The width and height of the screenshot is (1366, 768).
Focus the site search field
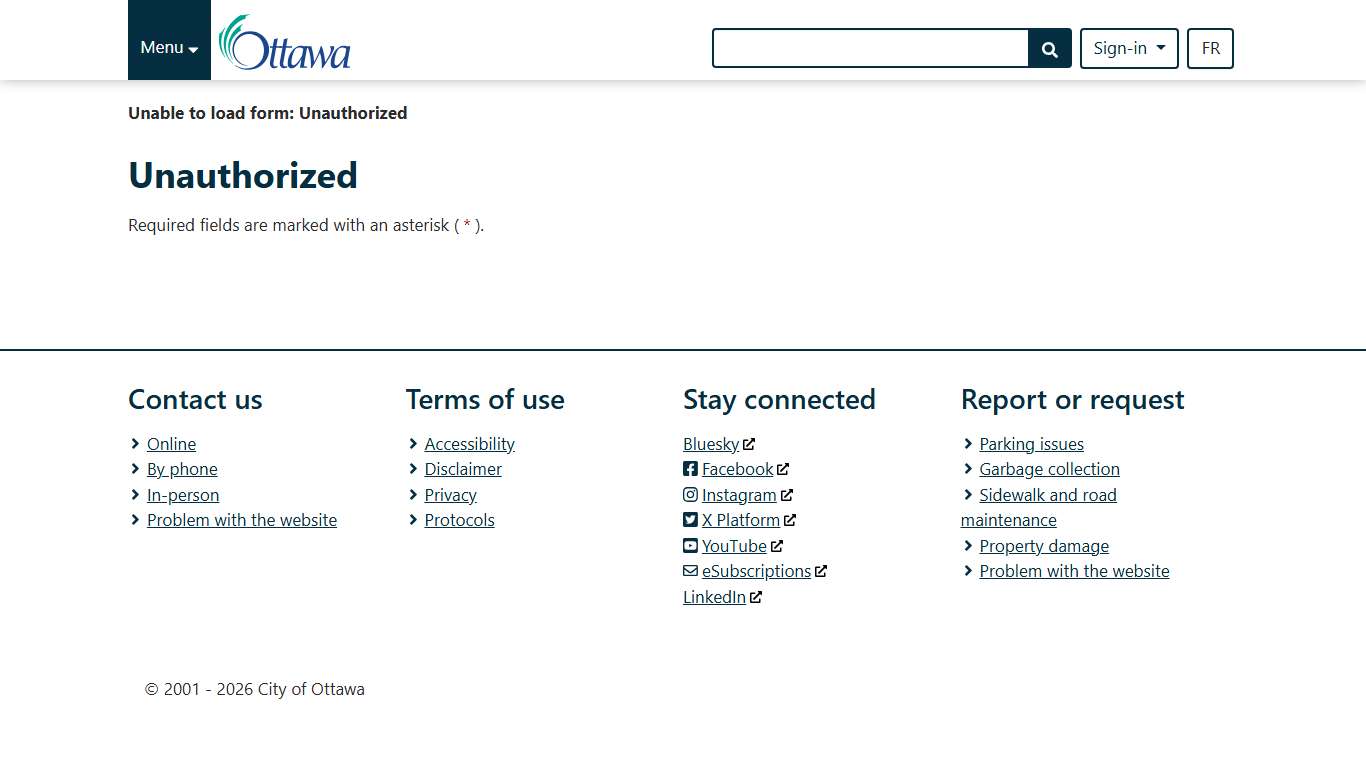click(870, 48)
